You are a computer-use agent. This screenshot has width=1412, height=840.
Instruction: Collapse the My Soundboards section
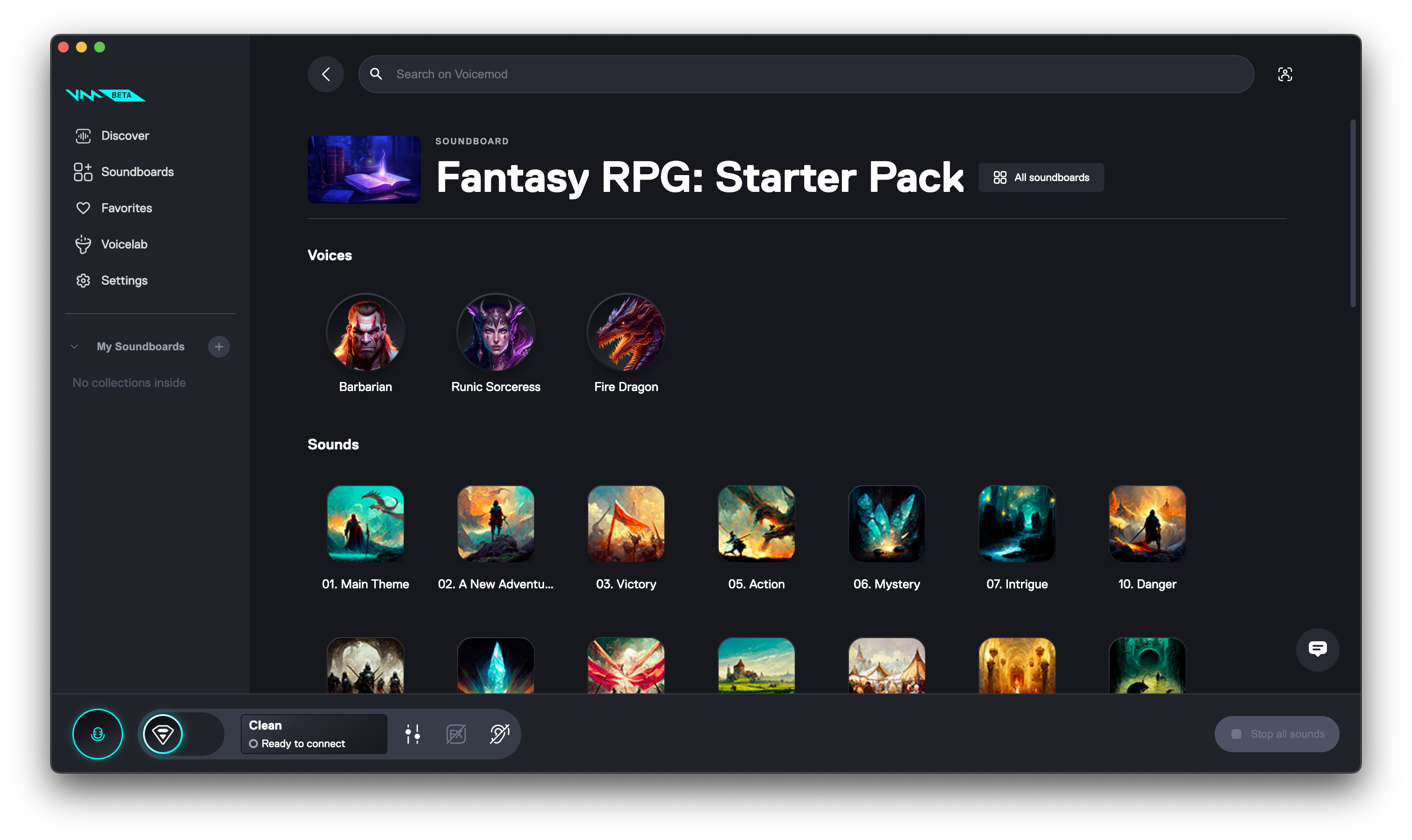click(74, 346)
